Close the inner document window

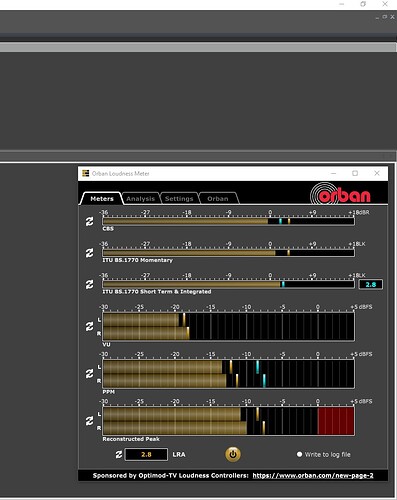pyautogui.click(x=392, y=17)
